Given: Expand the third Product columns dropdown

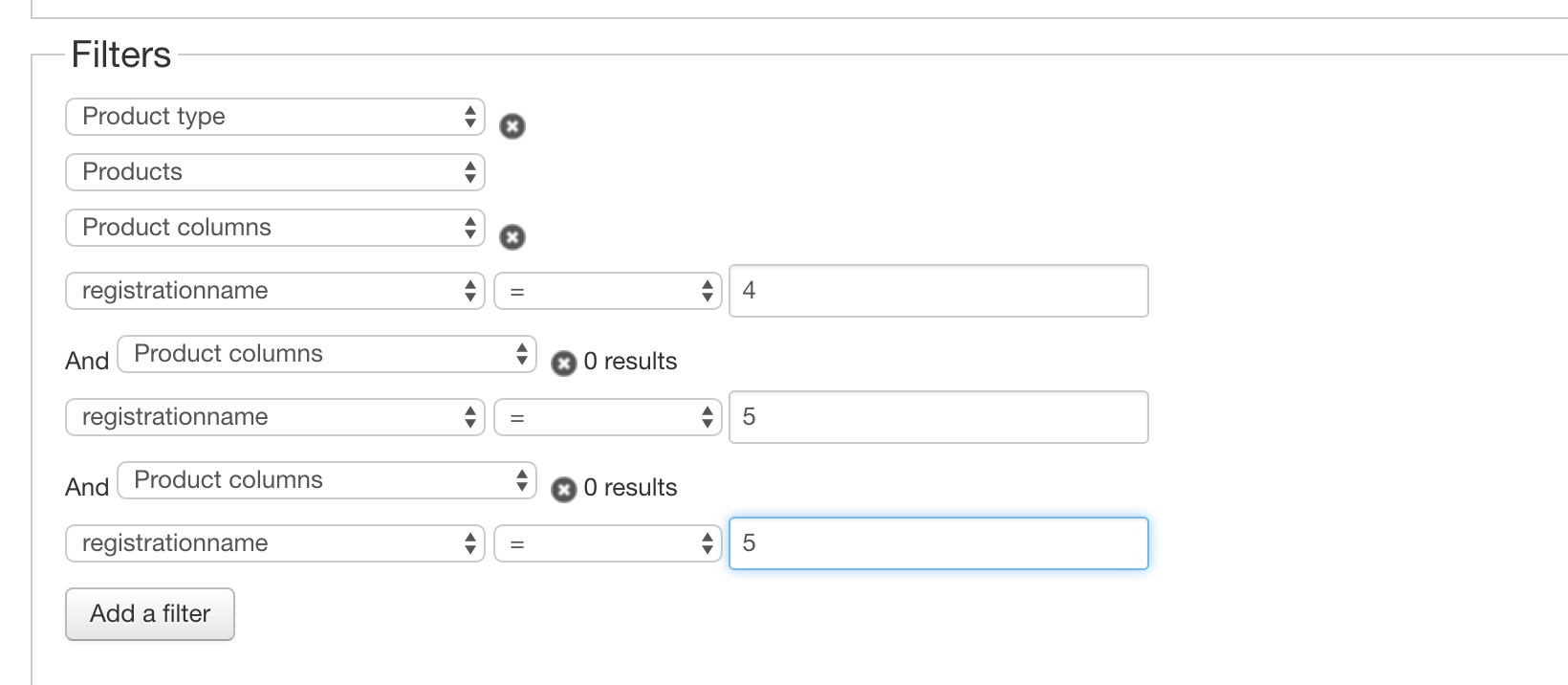Looking at the screenshot, I should 326,480.
